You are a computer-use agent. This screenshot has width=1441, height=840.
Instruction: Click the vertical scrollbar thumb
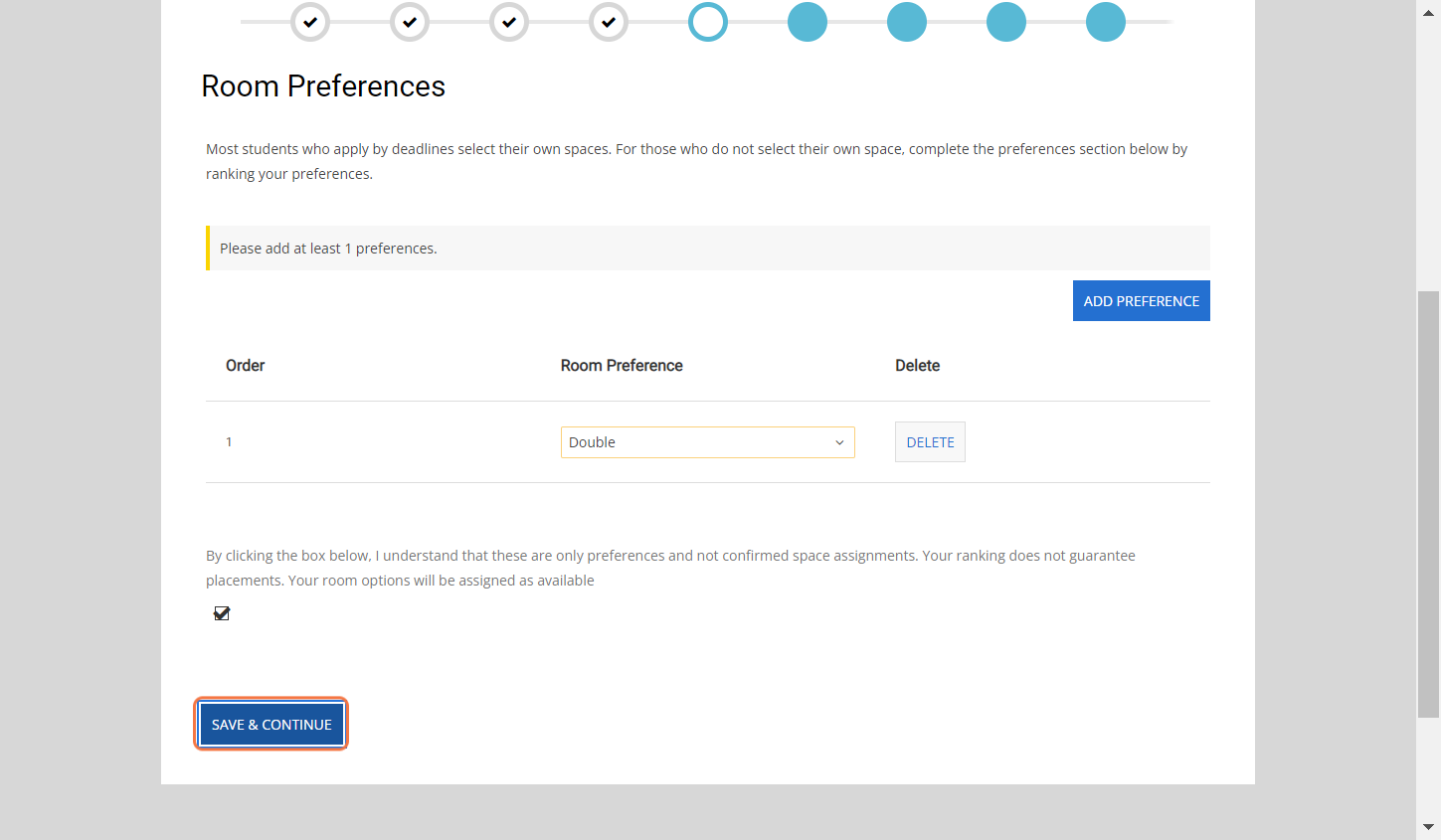click(1428, 504)
